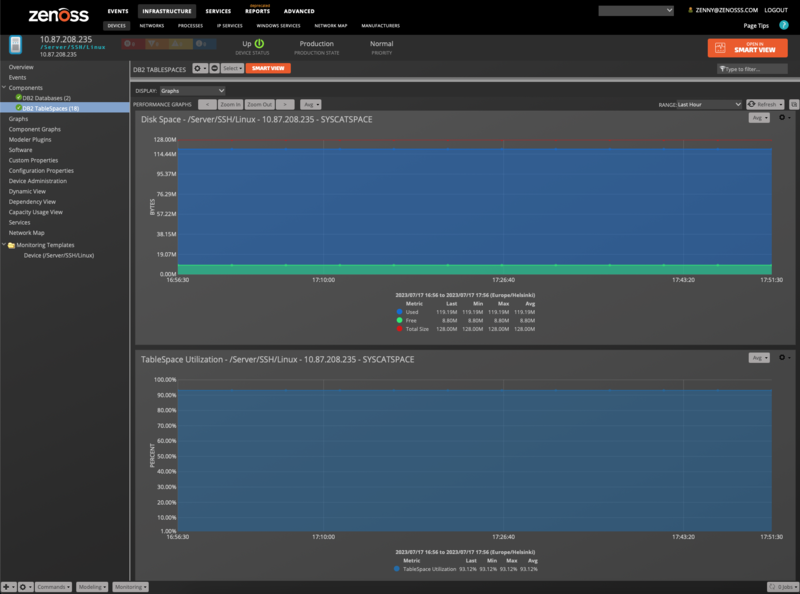Click the Refresh graphs button
Screen dimensions: 800x594
tap(765, 104)
